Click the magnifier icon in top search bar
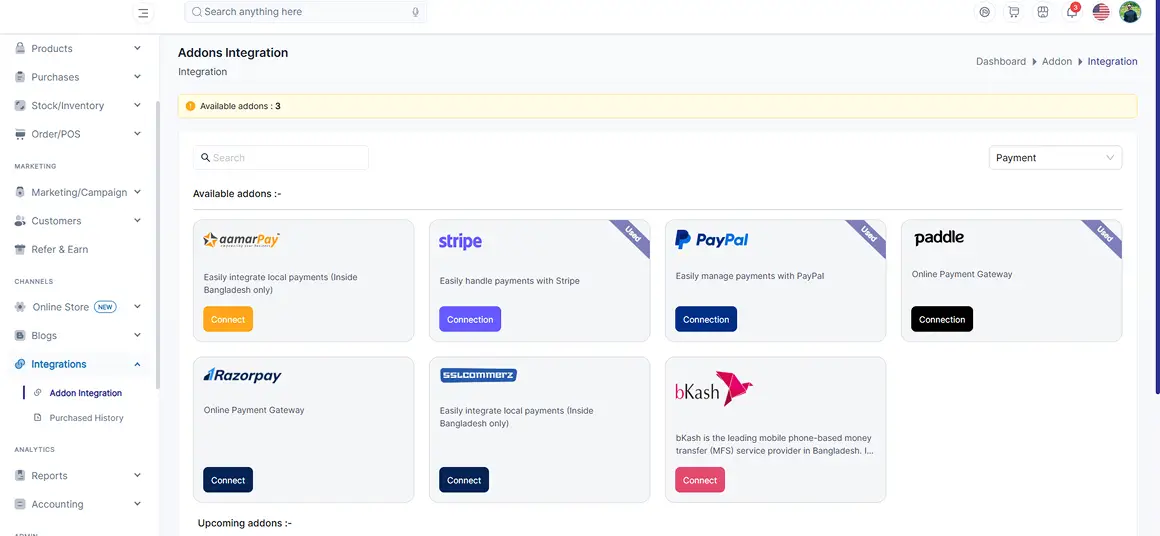 197,12
